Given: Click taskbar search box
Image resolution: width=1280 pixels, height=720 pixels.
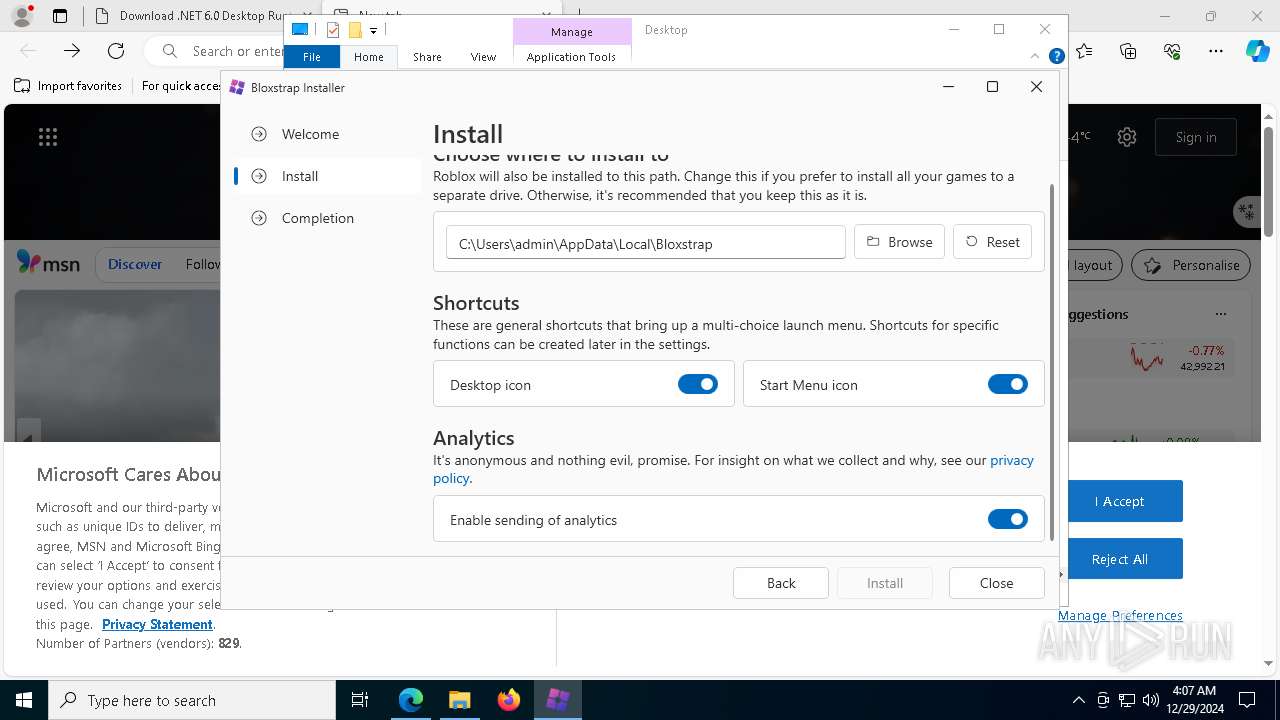Looking at the screenshot, I should [x=192, y=700].
